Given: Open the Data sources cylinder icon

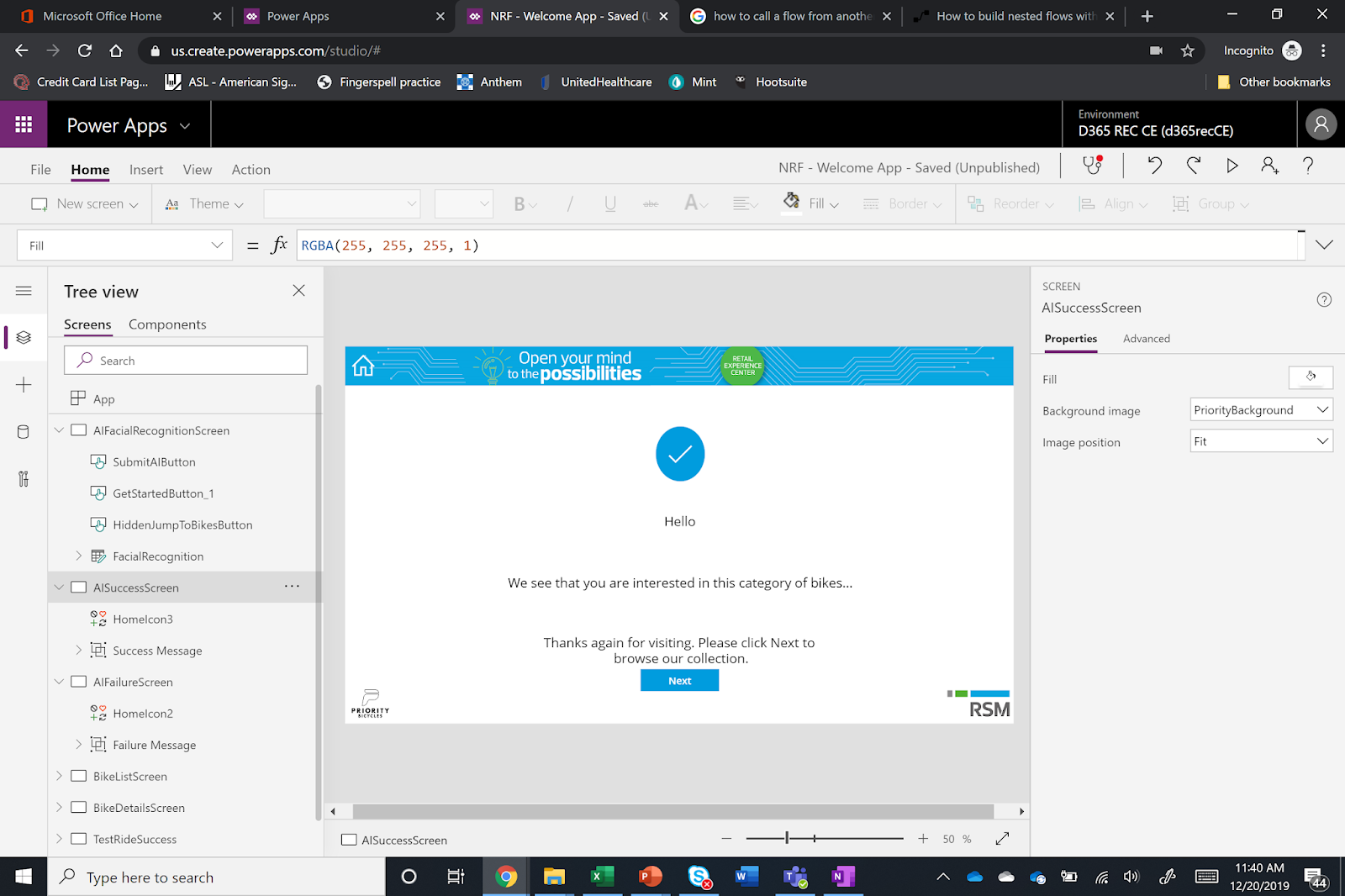Looking at the screenshot, I should click(x=24, y=431).
